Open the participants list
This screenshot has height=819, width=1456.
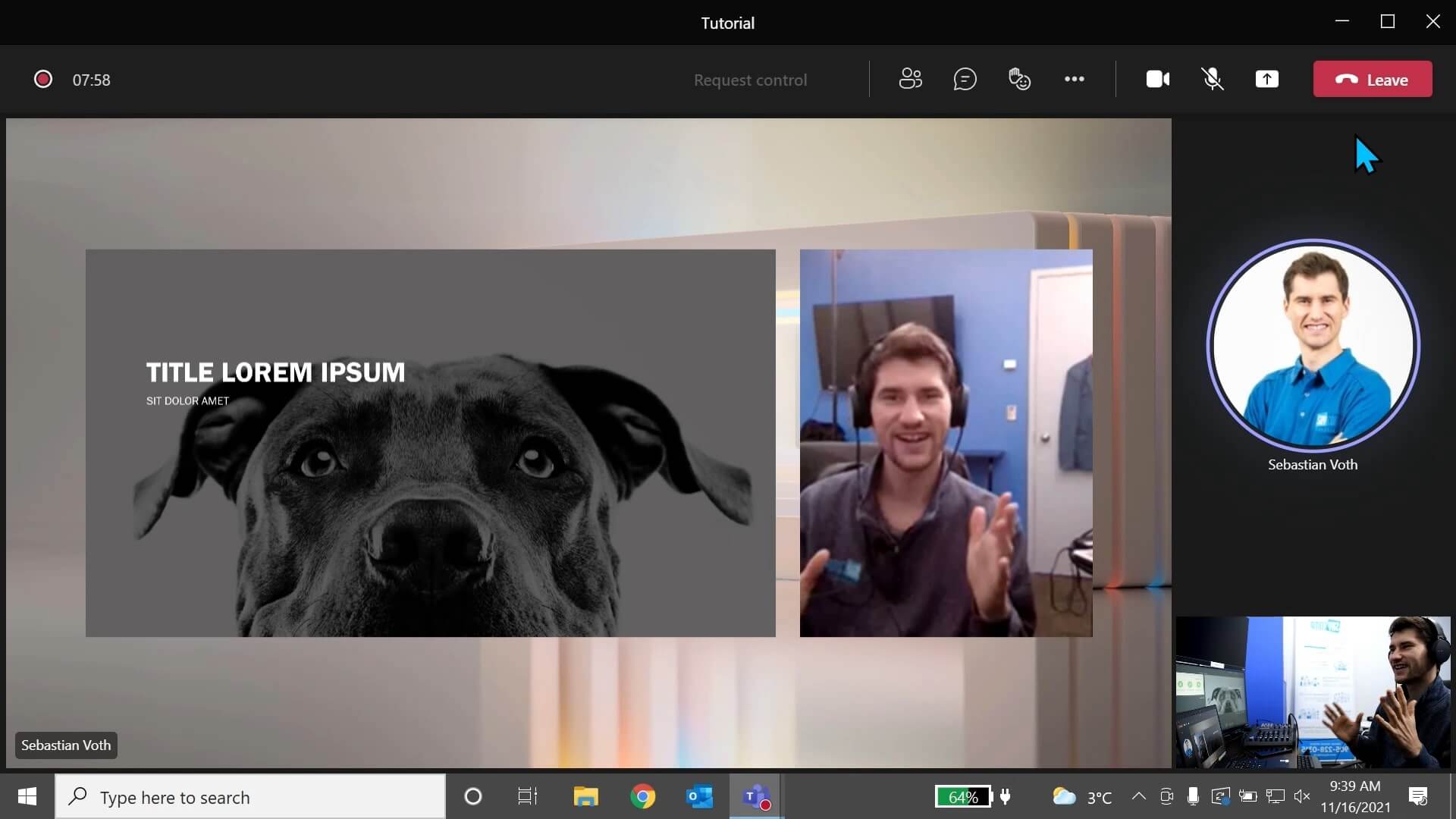910,79
